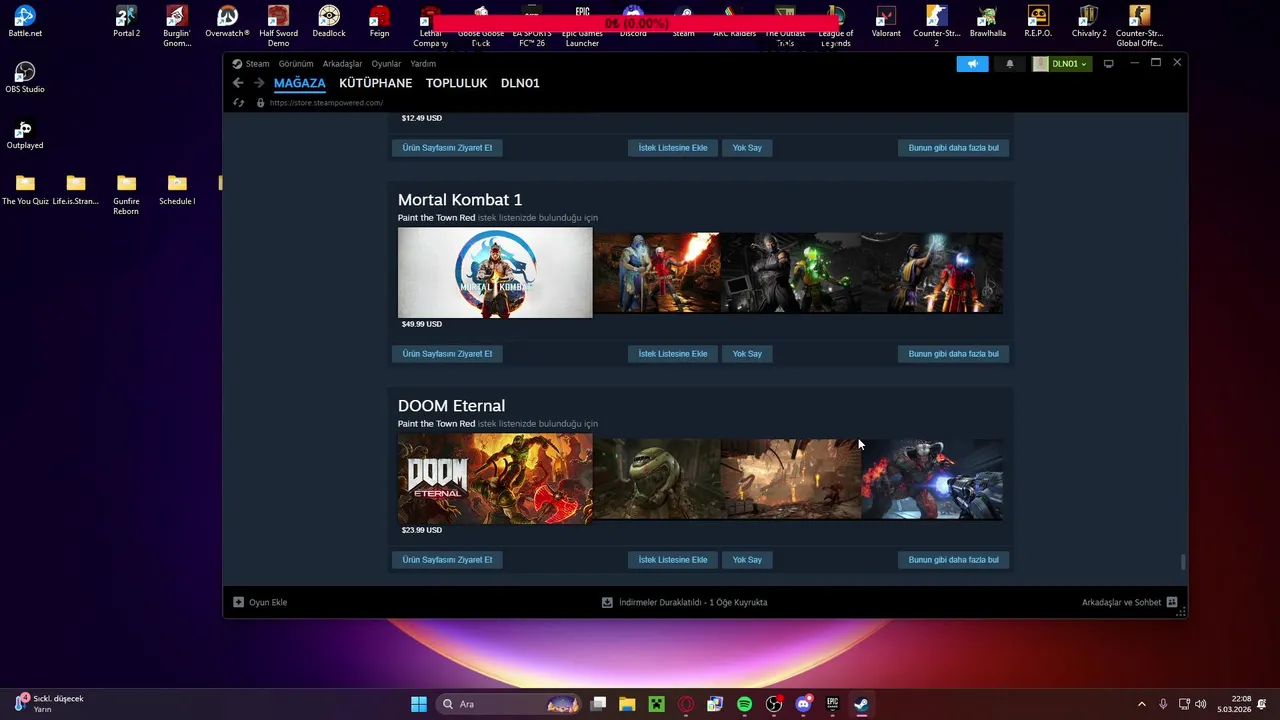The width and height of the screenshot is (1280, 720).
Task: Find more like DOOM Eternal
Action: point(953,560)
